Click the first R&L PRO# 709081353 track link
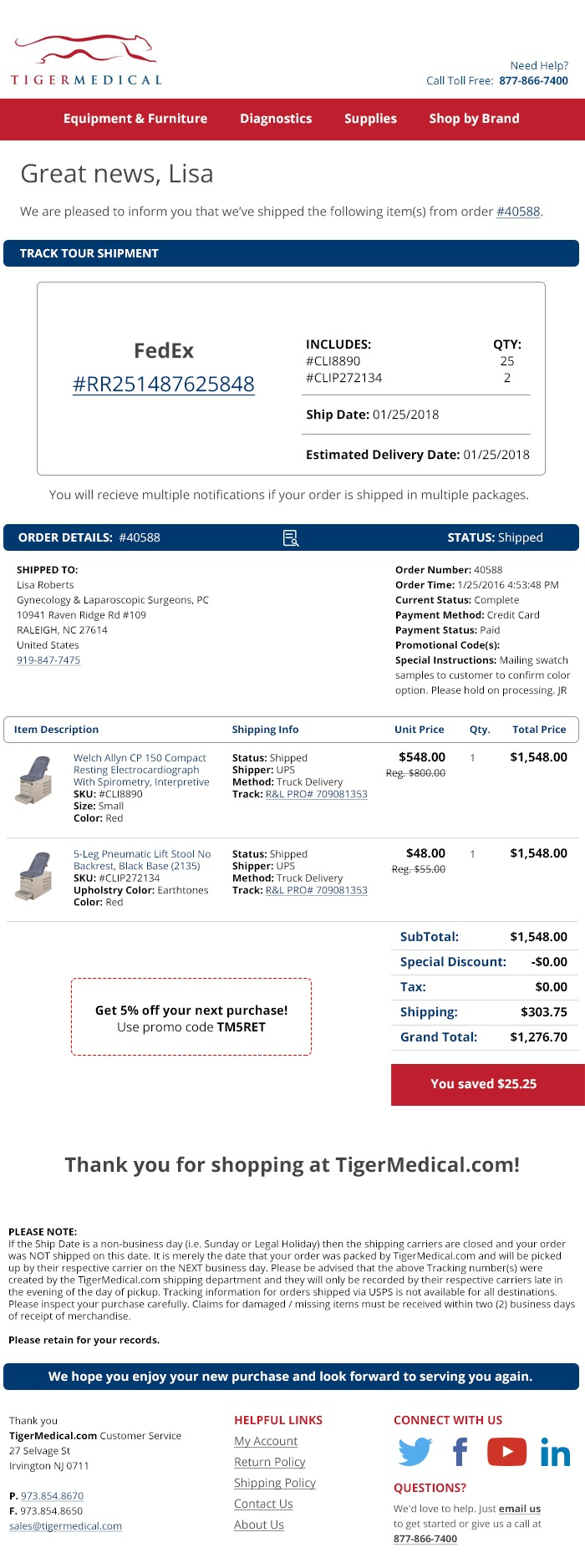This screenshot has width=585, height=1568. coord(316,794)
